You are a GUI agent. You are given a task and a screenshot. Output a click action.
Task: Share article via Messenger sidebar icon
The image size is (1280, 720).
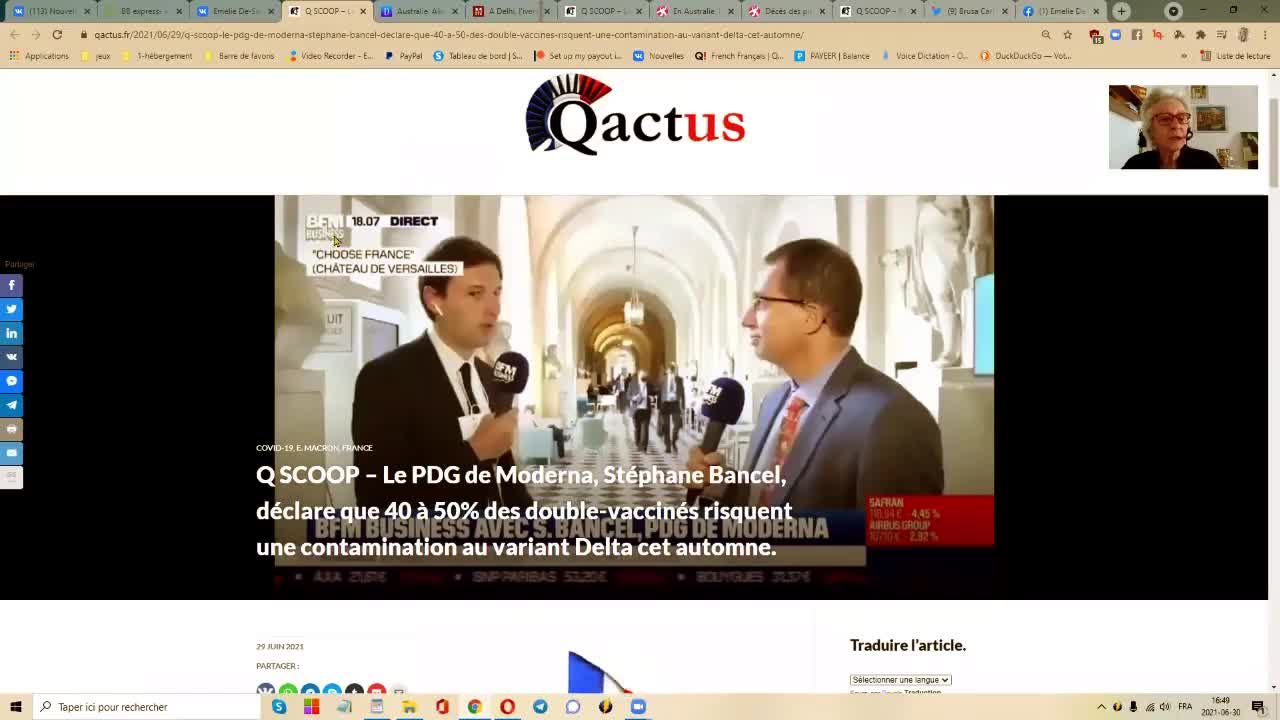point(11,381)
